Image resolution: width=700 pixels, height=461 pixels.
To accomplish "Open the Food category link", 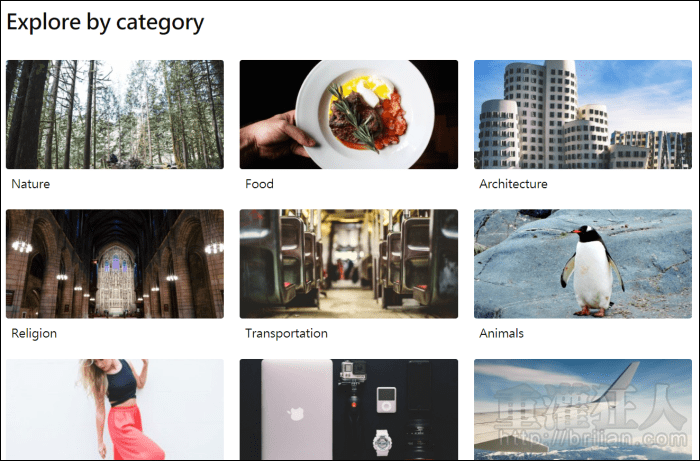I will click(259, 184).
